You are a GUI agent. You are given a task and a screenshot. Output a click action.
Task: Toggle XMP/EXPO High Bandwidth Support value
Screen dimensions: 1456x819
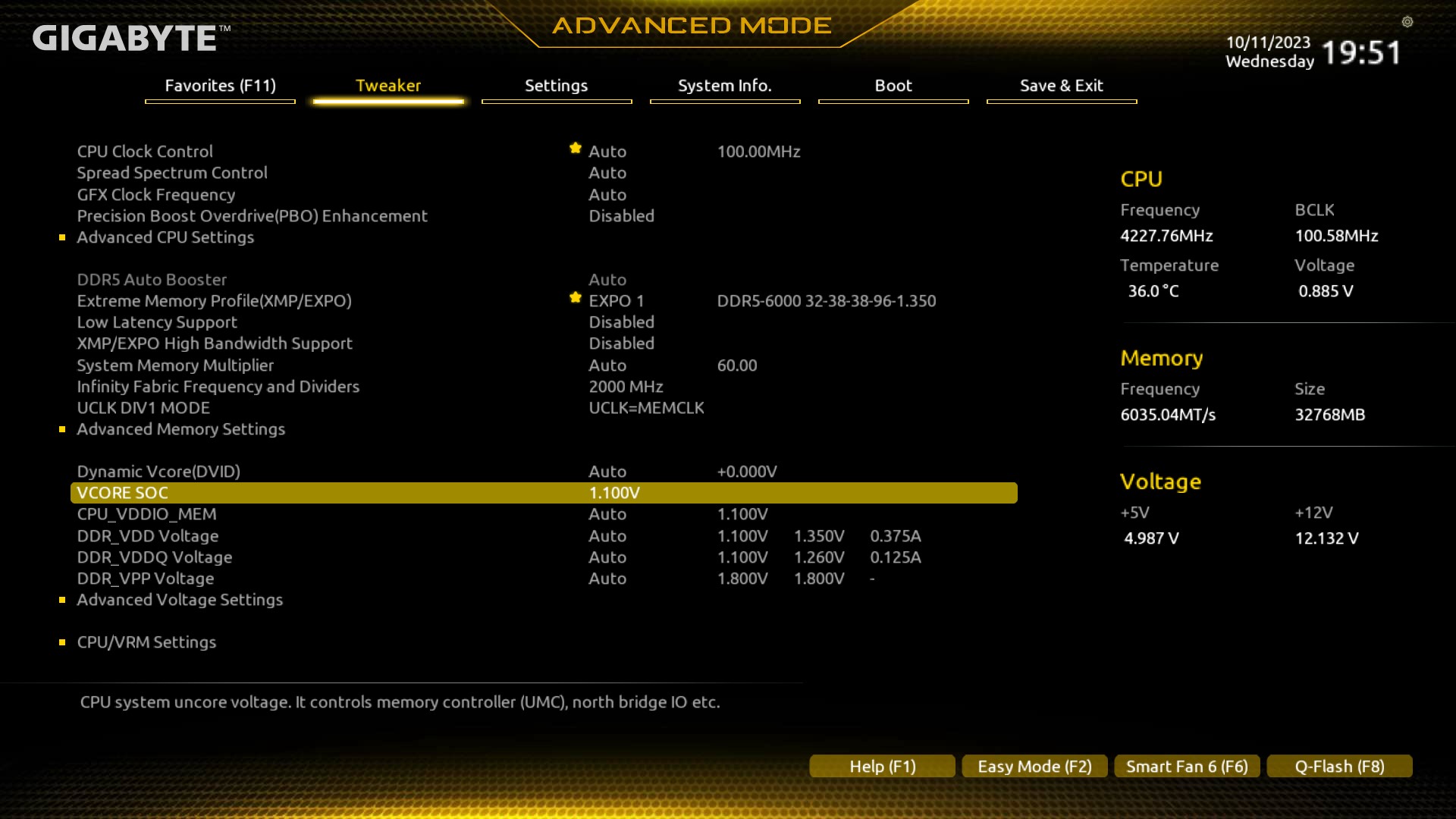click(621, 344)
